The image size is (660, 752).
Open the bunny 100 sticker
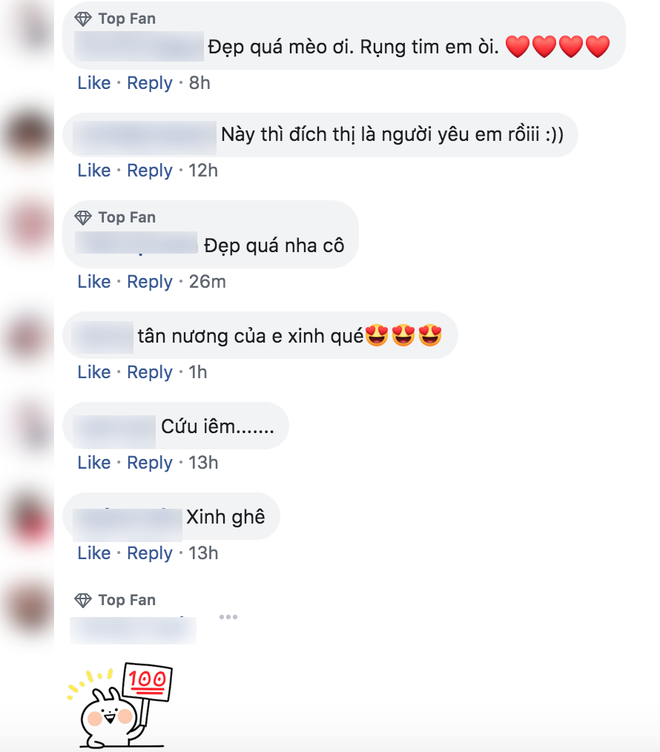[x=120, y=705]
